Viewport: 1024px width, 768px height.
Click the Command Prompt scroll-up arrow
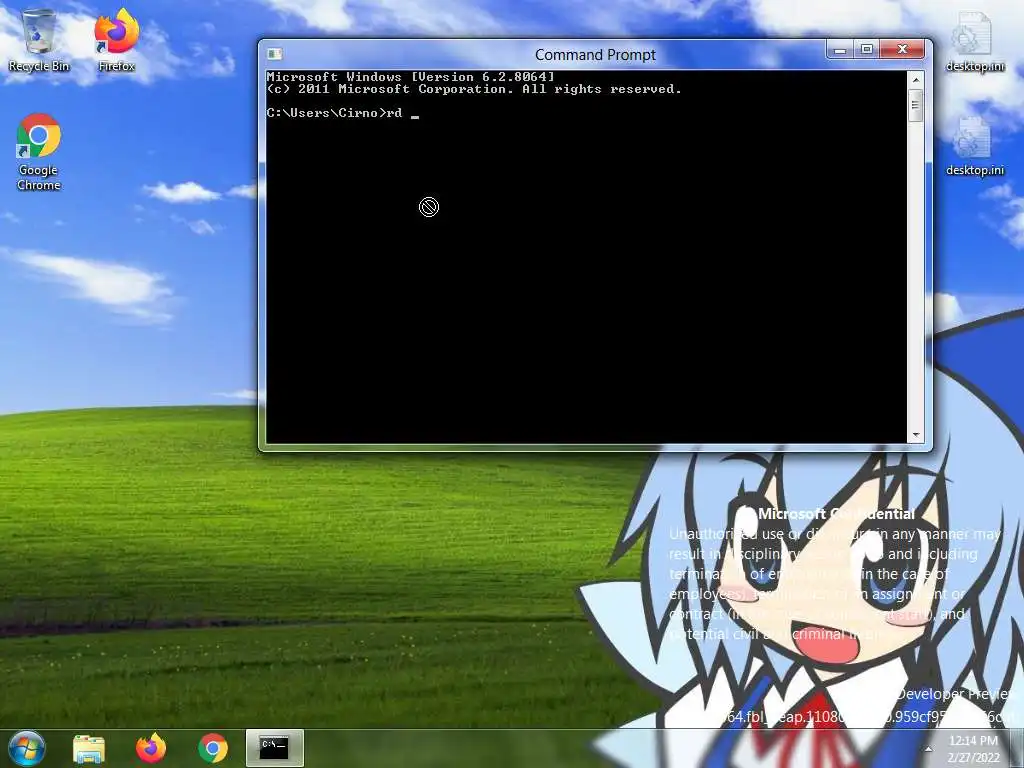pyautogui.click(x=916, y=80)
